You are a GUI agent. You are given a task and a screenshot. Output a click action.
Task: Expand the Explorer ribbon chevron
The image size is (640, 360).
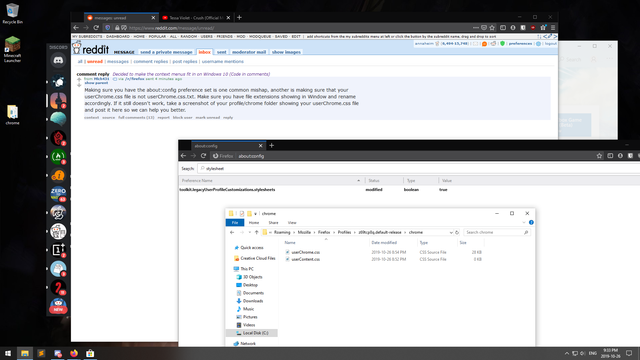(524, 222)
